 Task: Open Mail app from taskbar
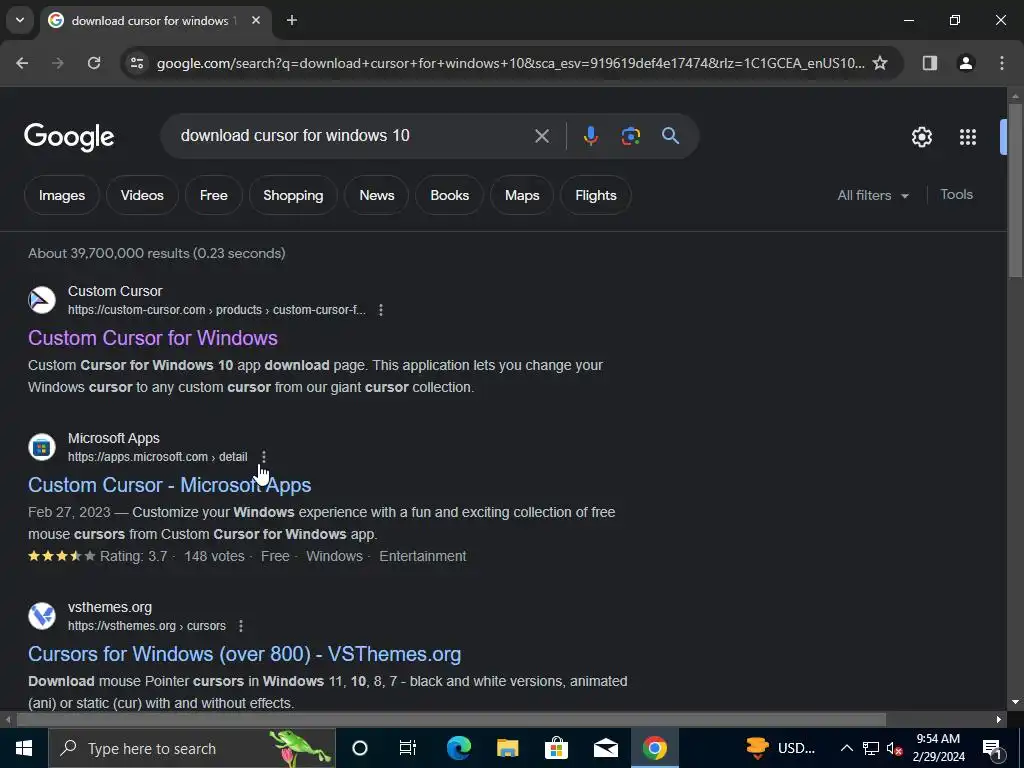point(606,748)
